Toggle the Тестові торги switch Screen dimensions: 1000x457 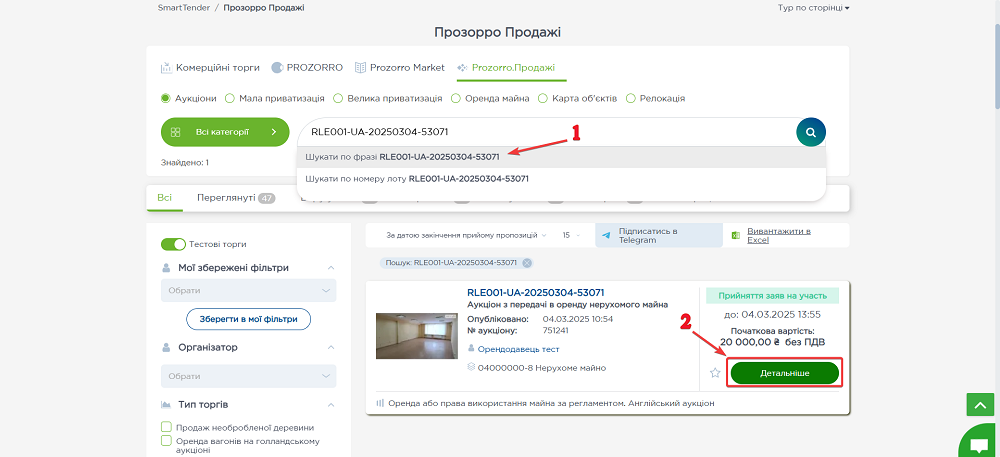pyautogui.click(x=174, y=244)
